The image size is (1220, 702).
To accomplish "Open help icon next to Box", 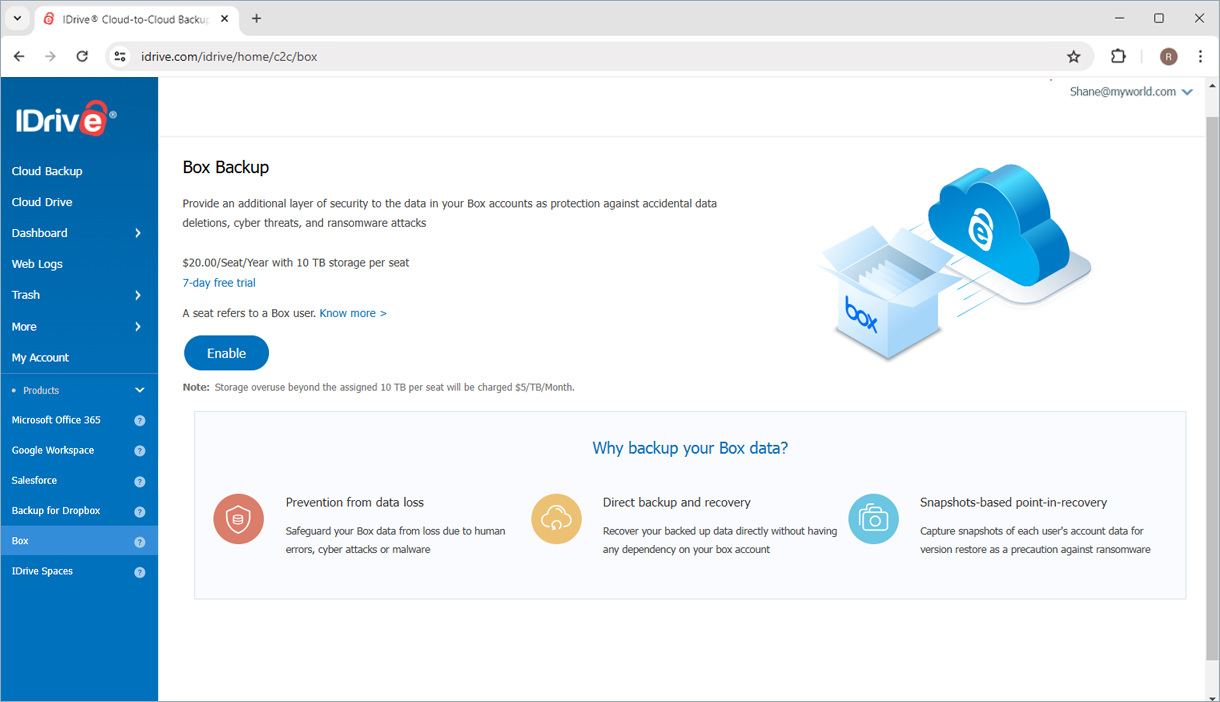I will click(x=140, y=542).
